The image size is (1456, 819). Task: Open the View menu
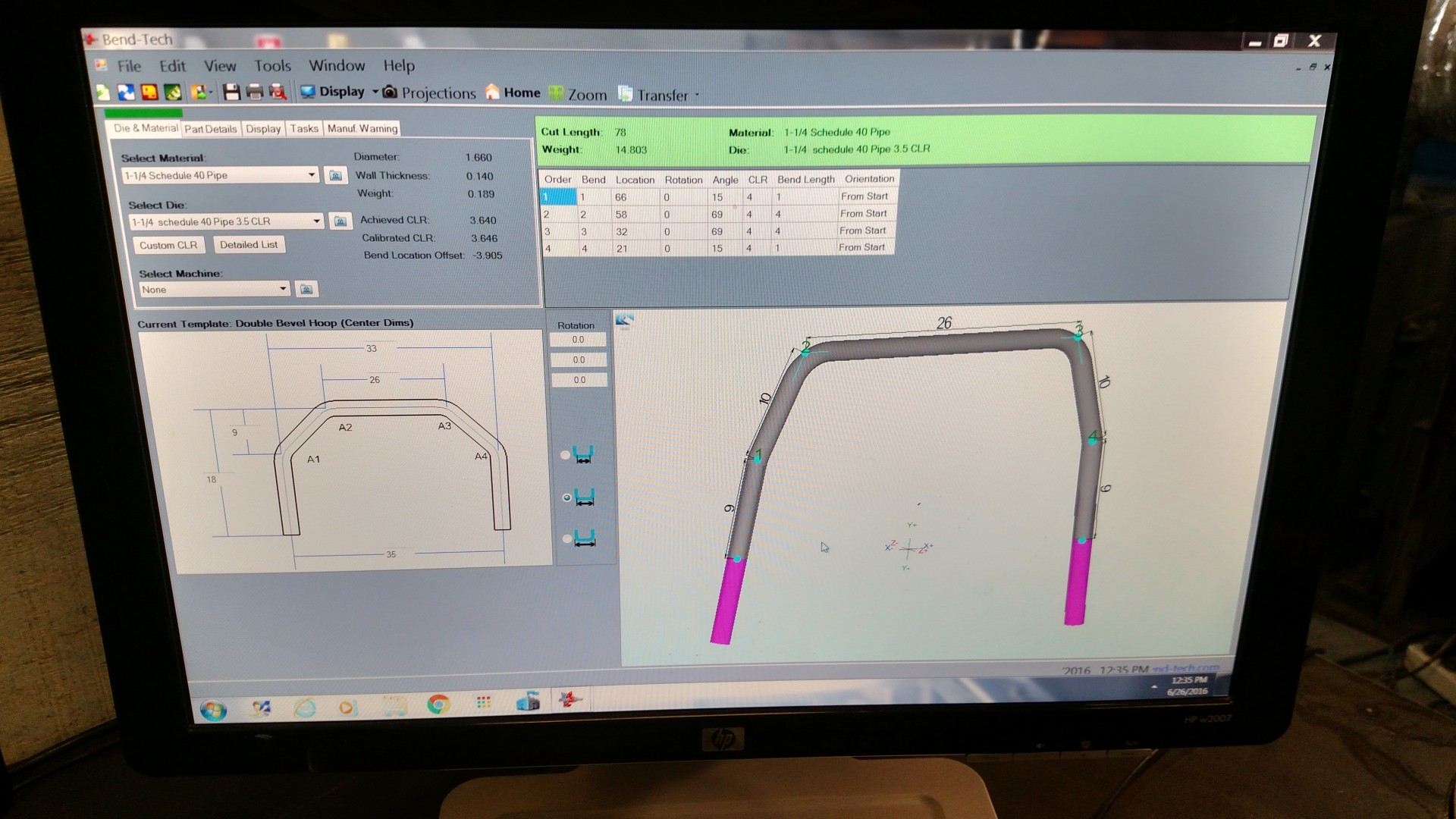(x=220, y=66)
